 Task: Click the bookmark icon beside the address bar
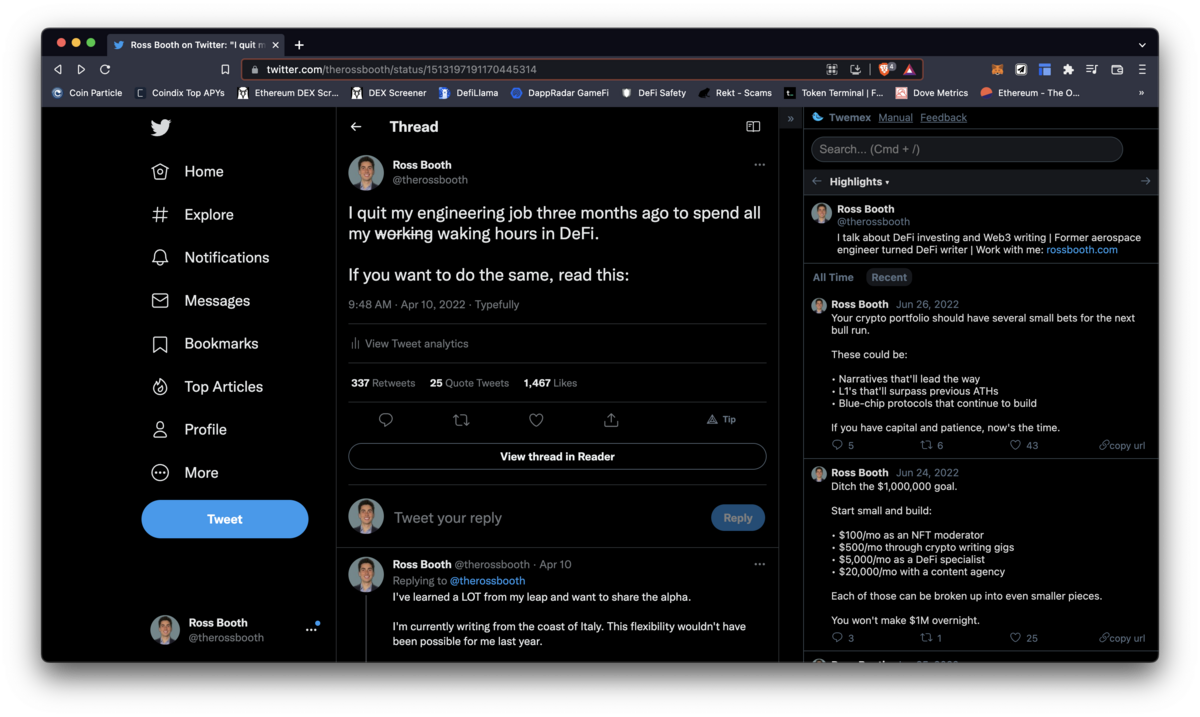225,70
